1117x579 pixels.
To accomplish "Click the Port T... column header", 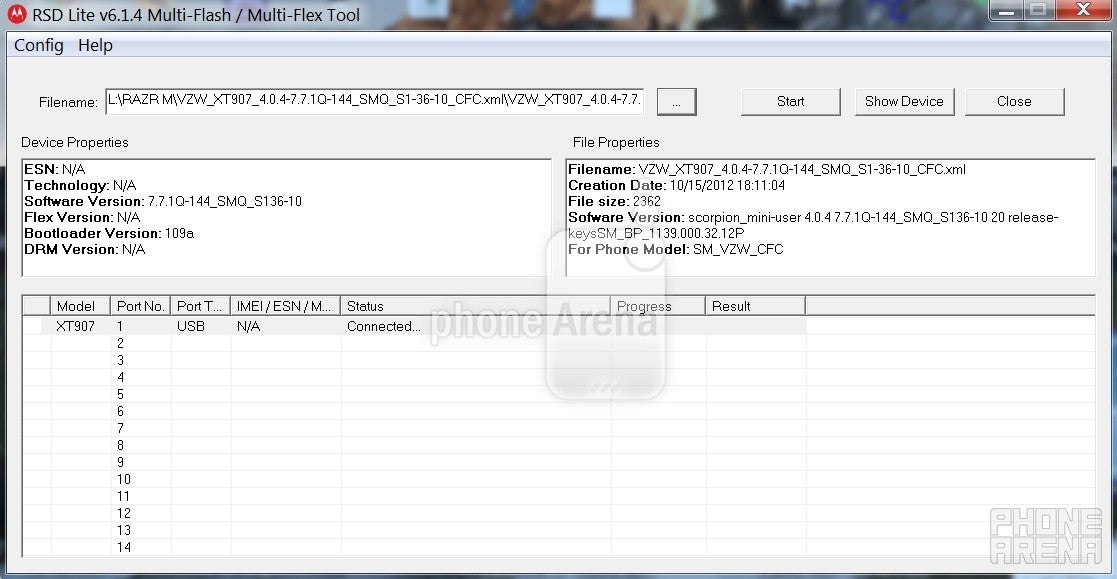I will [200, 306].
